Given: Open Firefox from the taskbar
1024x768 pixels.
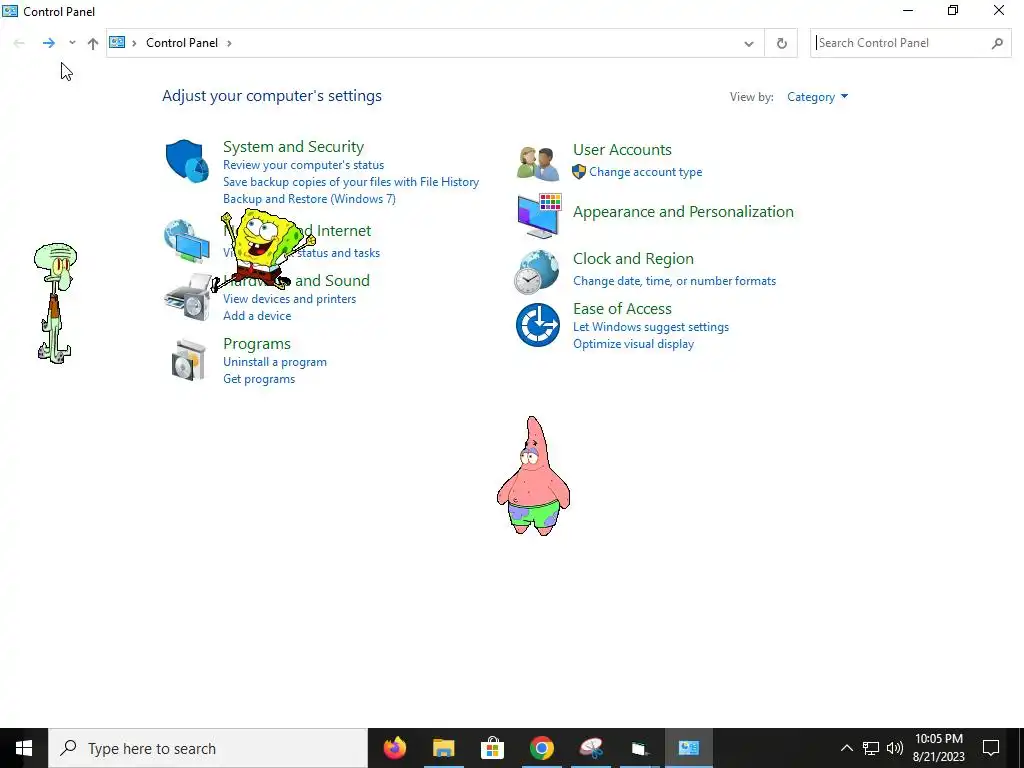Looking at the screenshot, I should pos(394,748).
